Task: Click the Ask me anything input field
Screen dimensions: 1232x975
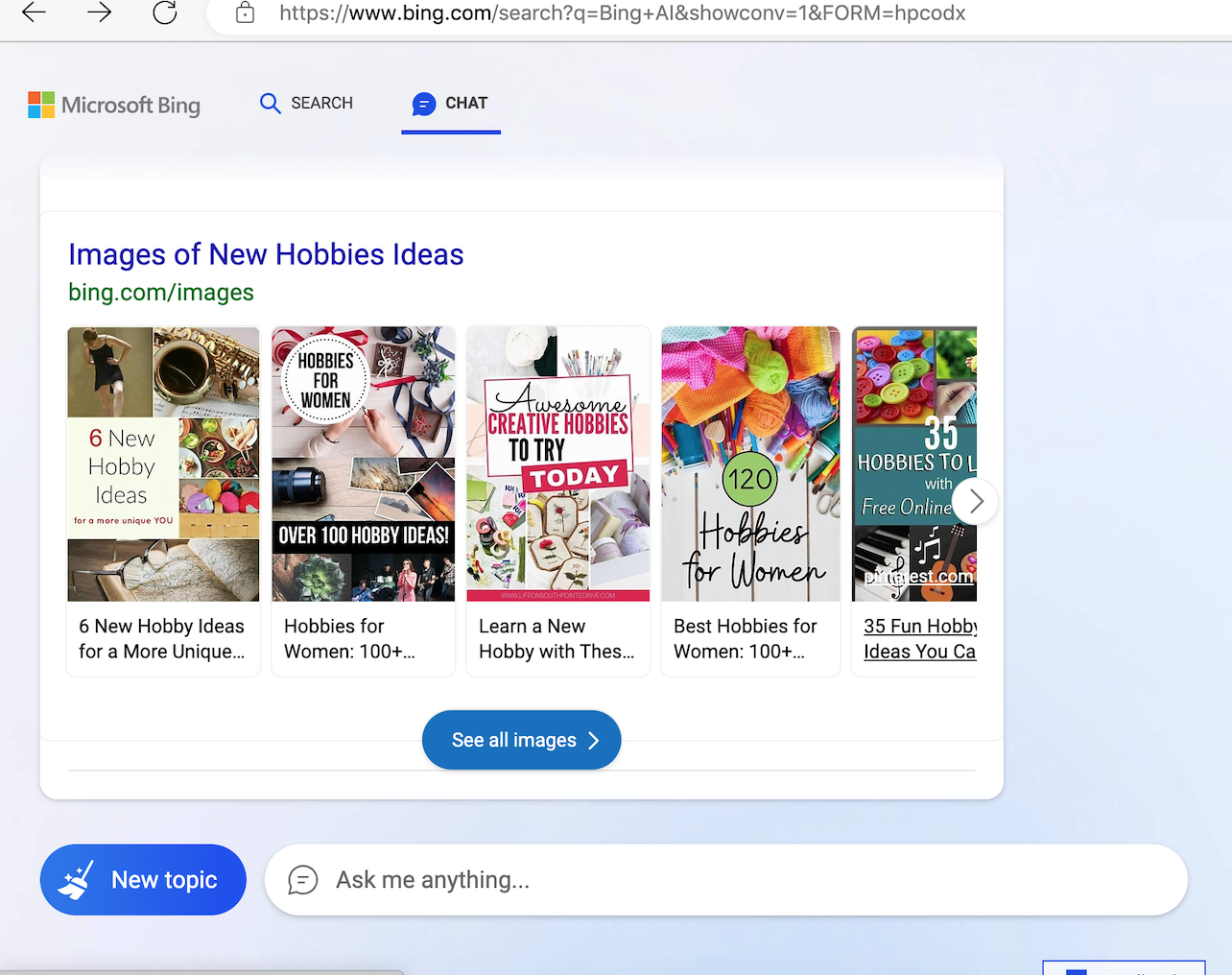Action: coord(748,880)
